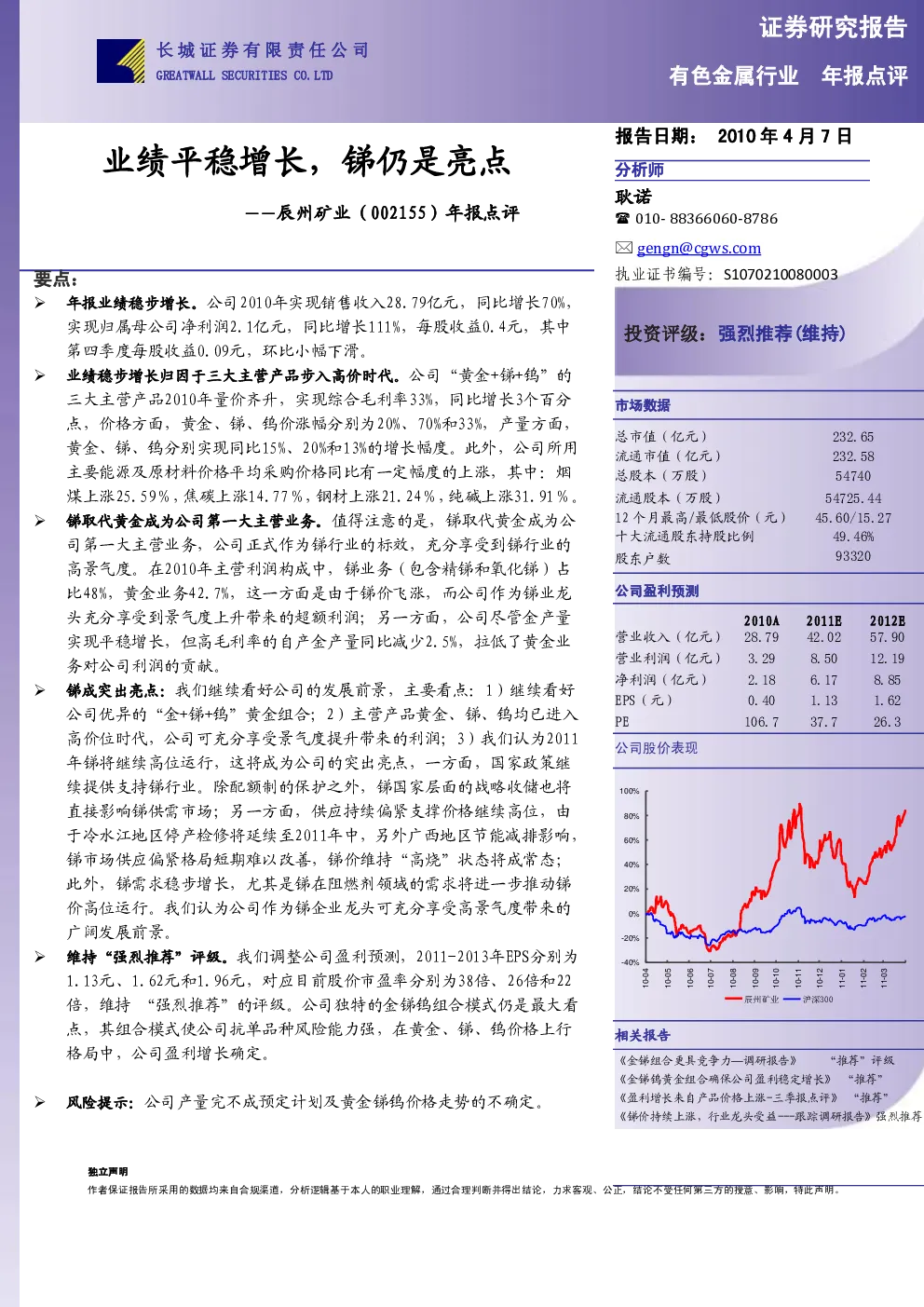Click the related report 《金锑组合更具竞争力—调研报告》
Image resolution: width=924 pixels, height=1307 pixels.
click(708, 1060)
